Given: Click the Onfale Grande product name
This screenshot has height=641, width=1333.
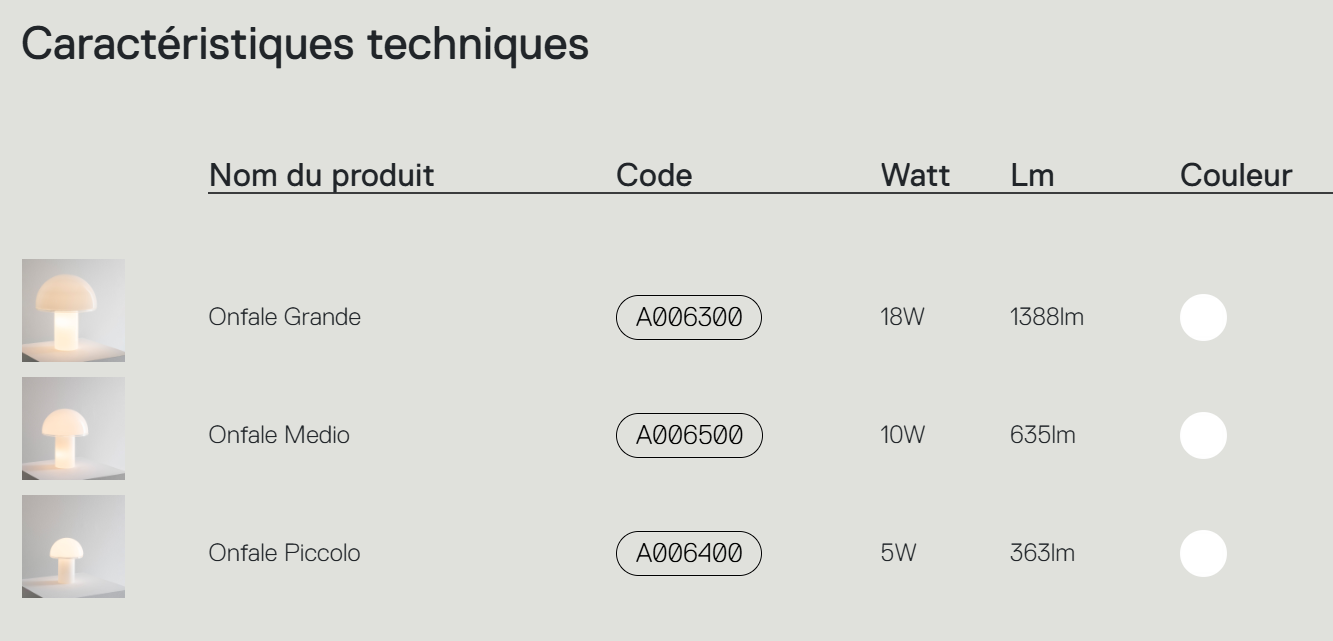Looking at the screenshot, I should (285, 318).
